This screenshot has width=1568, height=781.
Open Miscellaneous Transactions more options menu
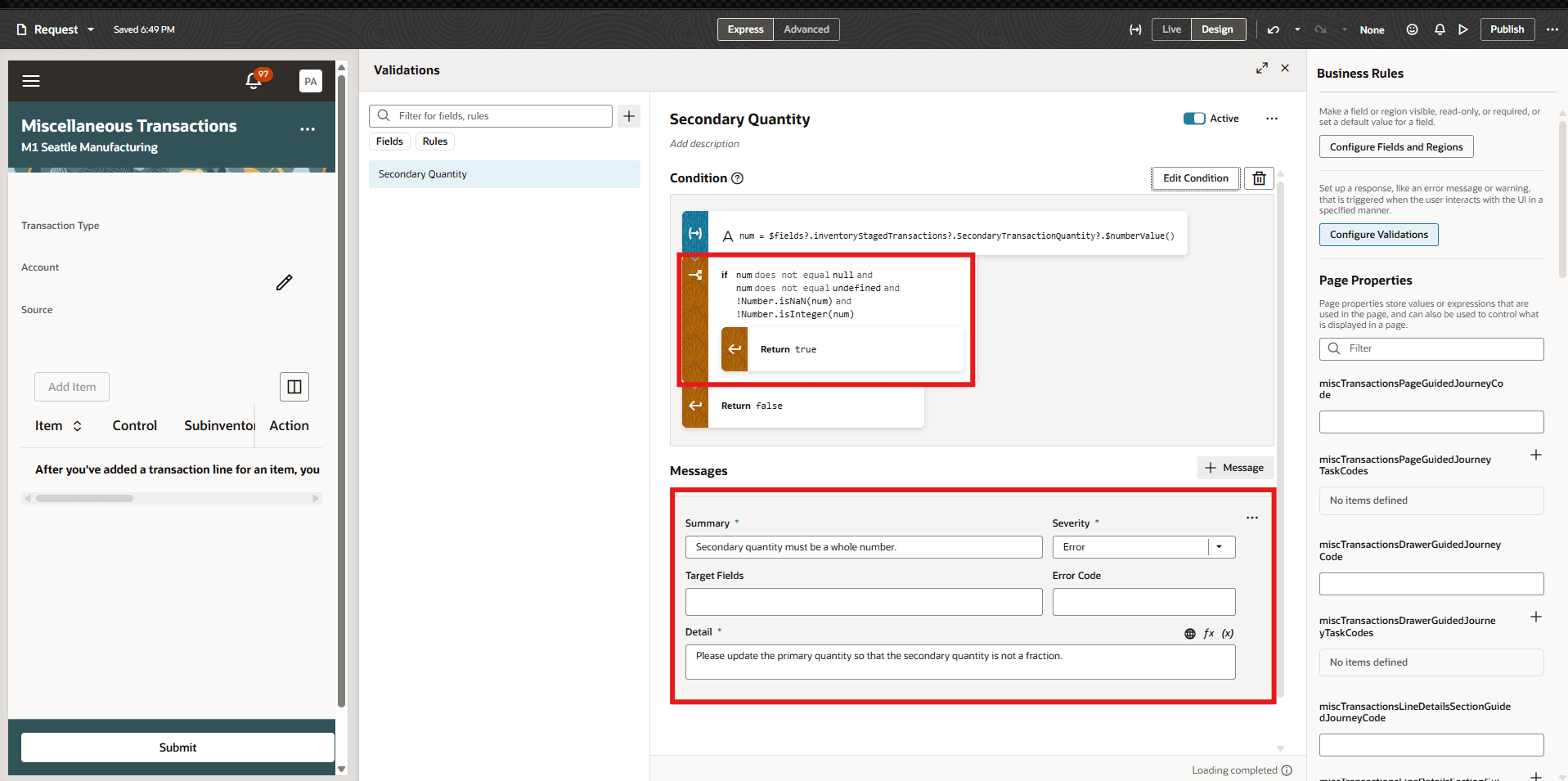coord(308,129)
